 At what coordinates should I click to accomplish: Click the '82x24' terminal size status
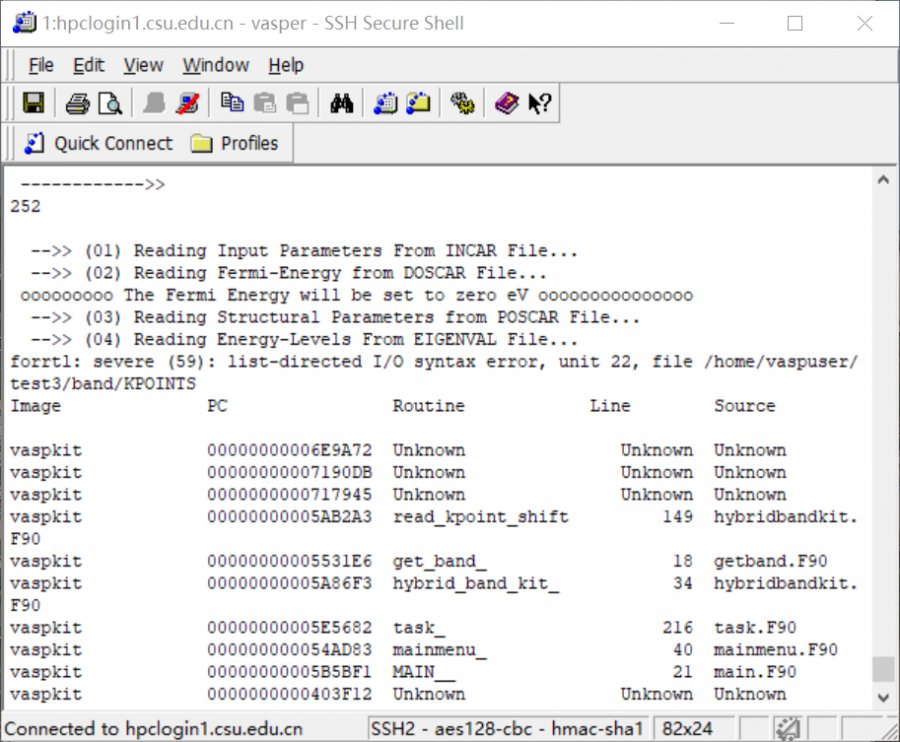pyautogui.click(x=687, y=729)
